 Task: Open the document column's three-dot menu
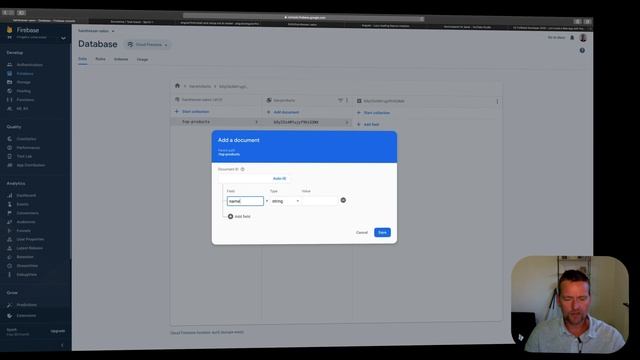click(497, 101)
